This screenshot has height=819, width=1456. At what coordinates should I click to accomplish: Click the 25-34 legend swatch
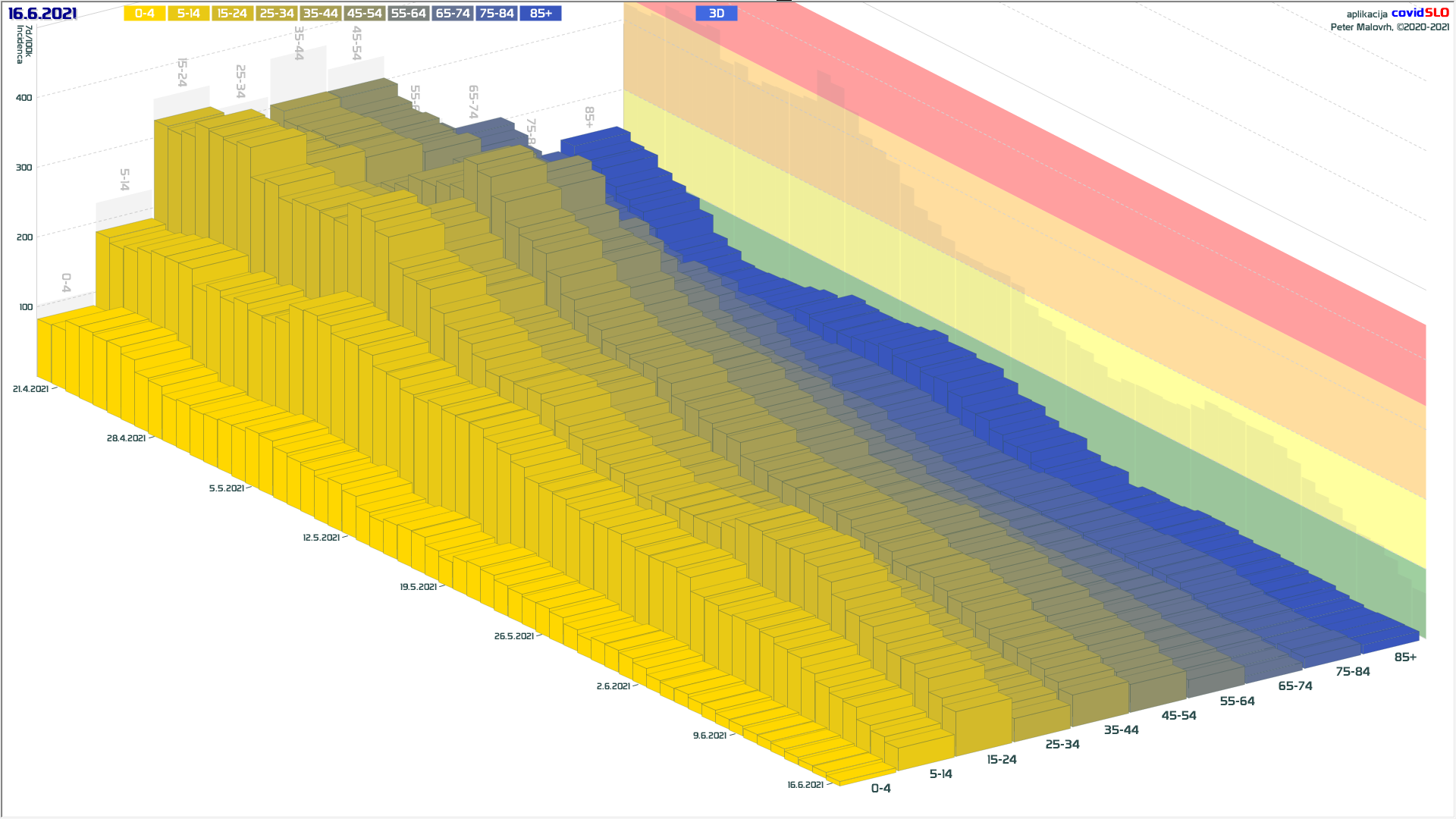click(276, 14)
